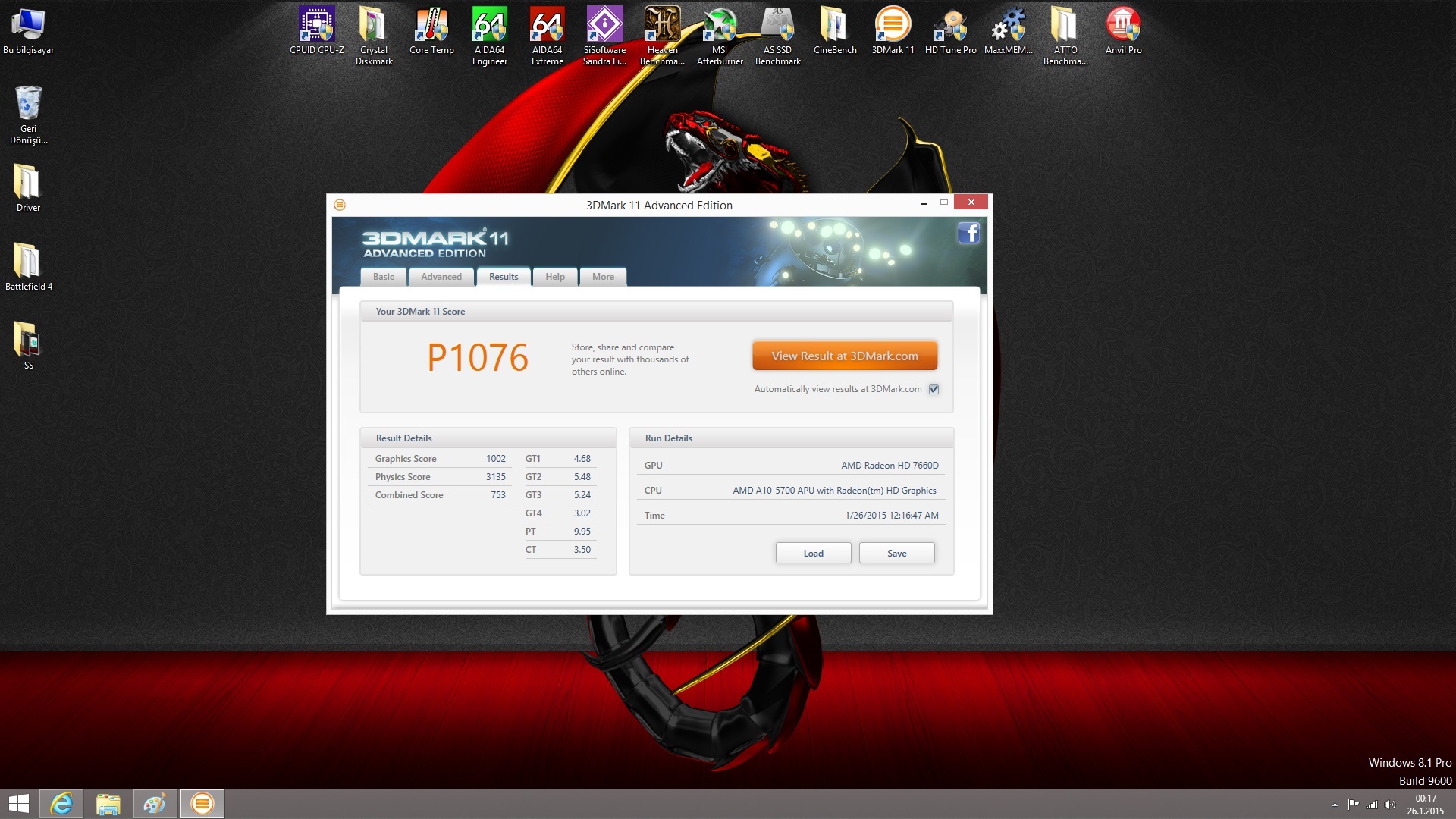This screenshot has height=819, width=1456.
Task: Open the Geri Dönüşüm recycle bin icon
Action: (28, 114)
